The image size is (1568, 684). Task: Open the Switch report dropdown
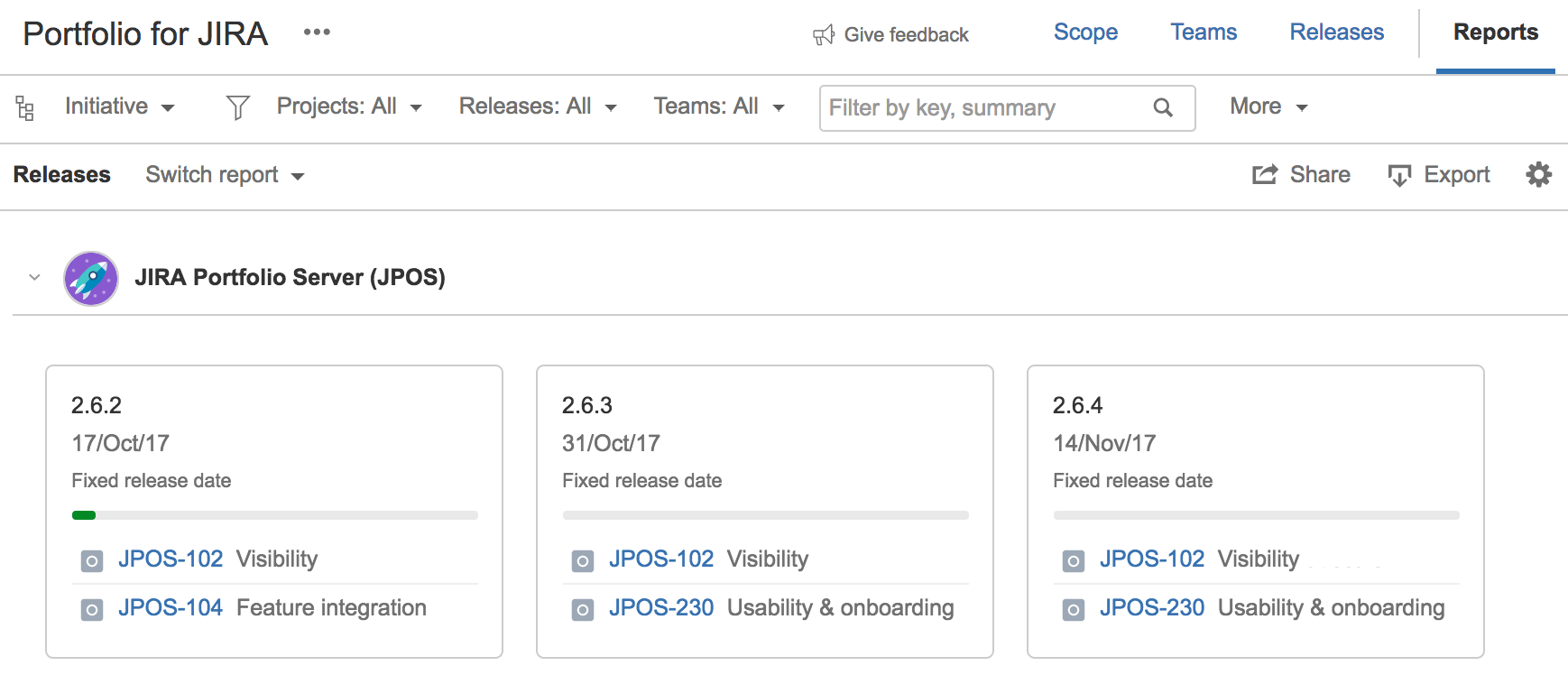coord(225,175)
